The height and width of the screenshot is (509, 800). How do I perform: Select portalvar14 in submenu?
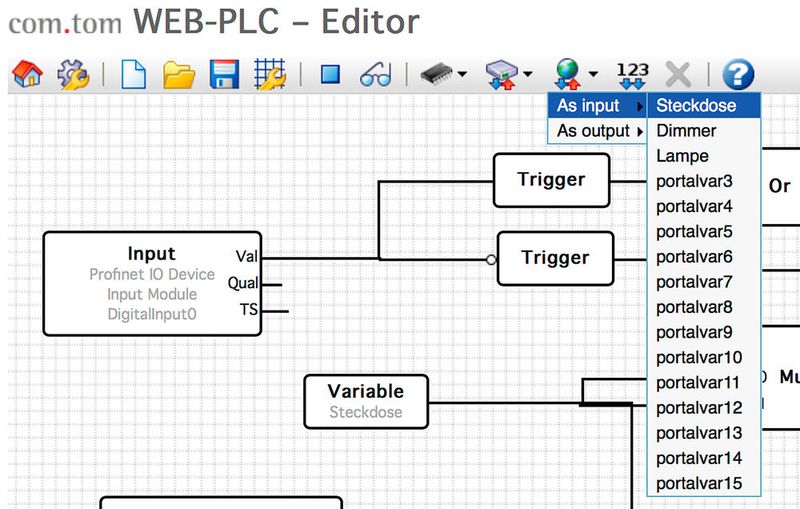coord(704,459)
